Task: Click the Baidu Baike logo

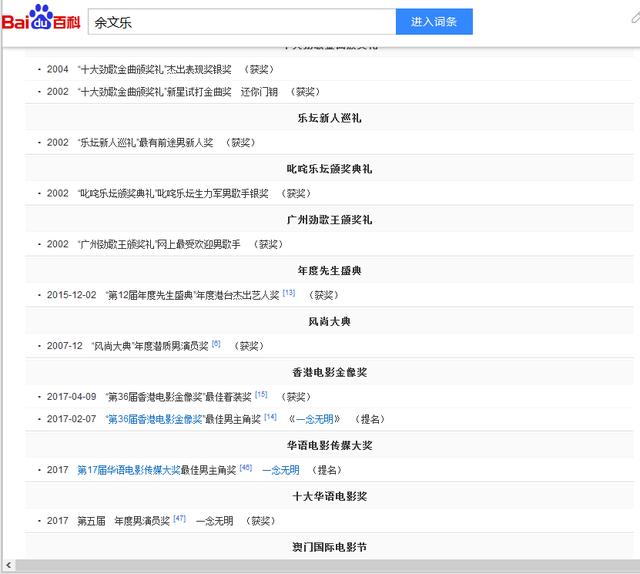Action: (40, 18)
